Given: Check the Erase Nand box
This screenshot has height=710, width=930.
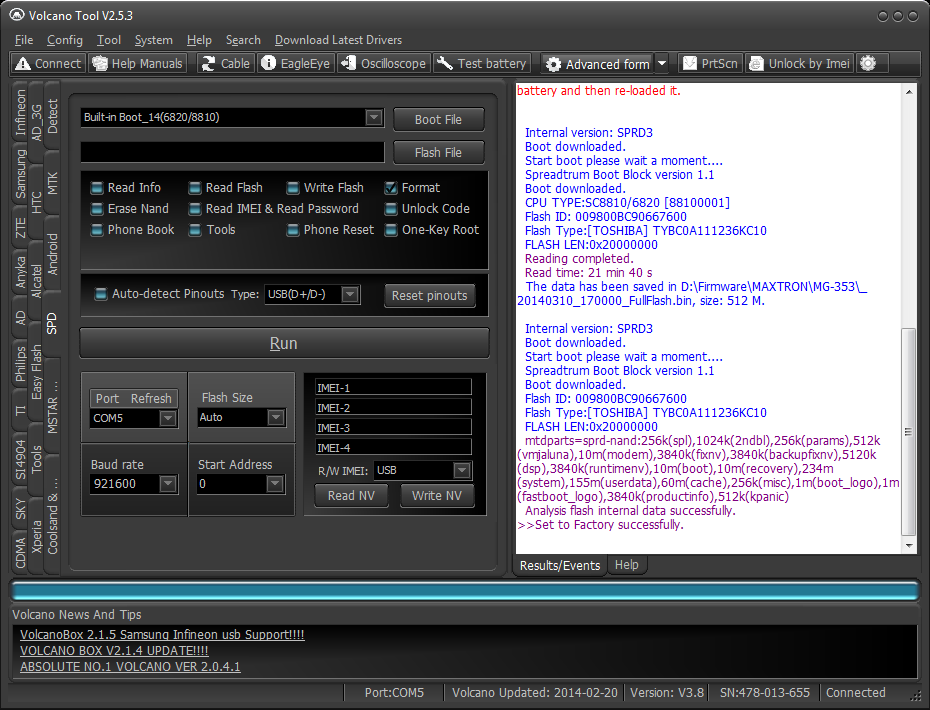Looking at the screenshot, I should 97,209.
